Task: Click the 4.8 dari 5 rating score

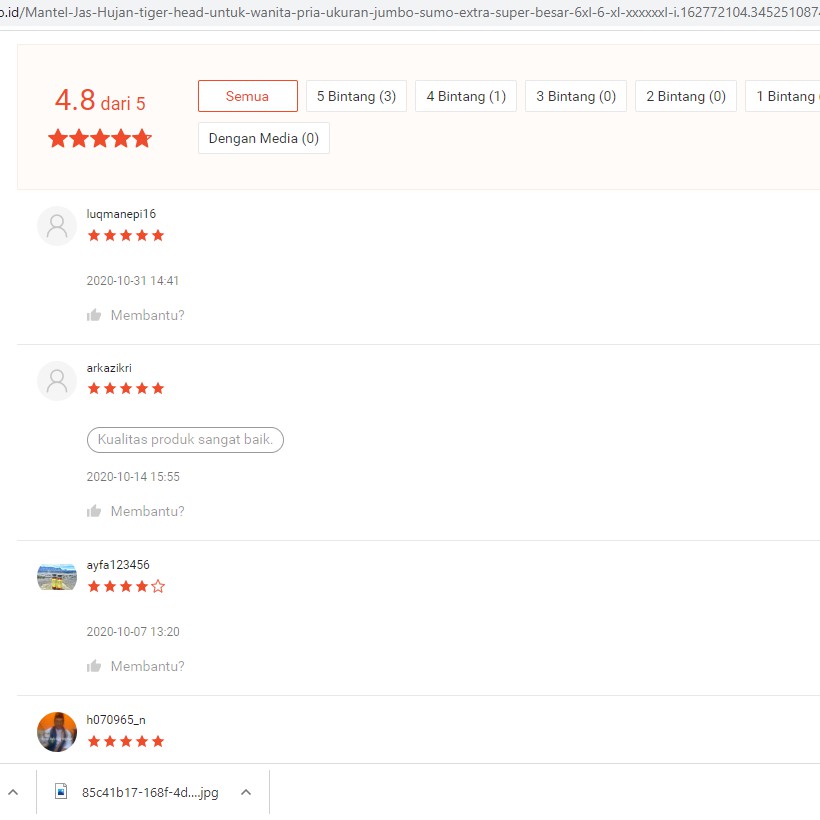Action: click(x=100, y=100)
